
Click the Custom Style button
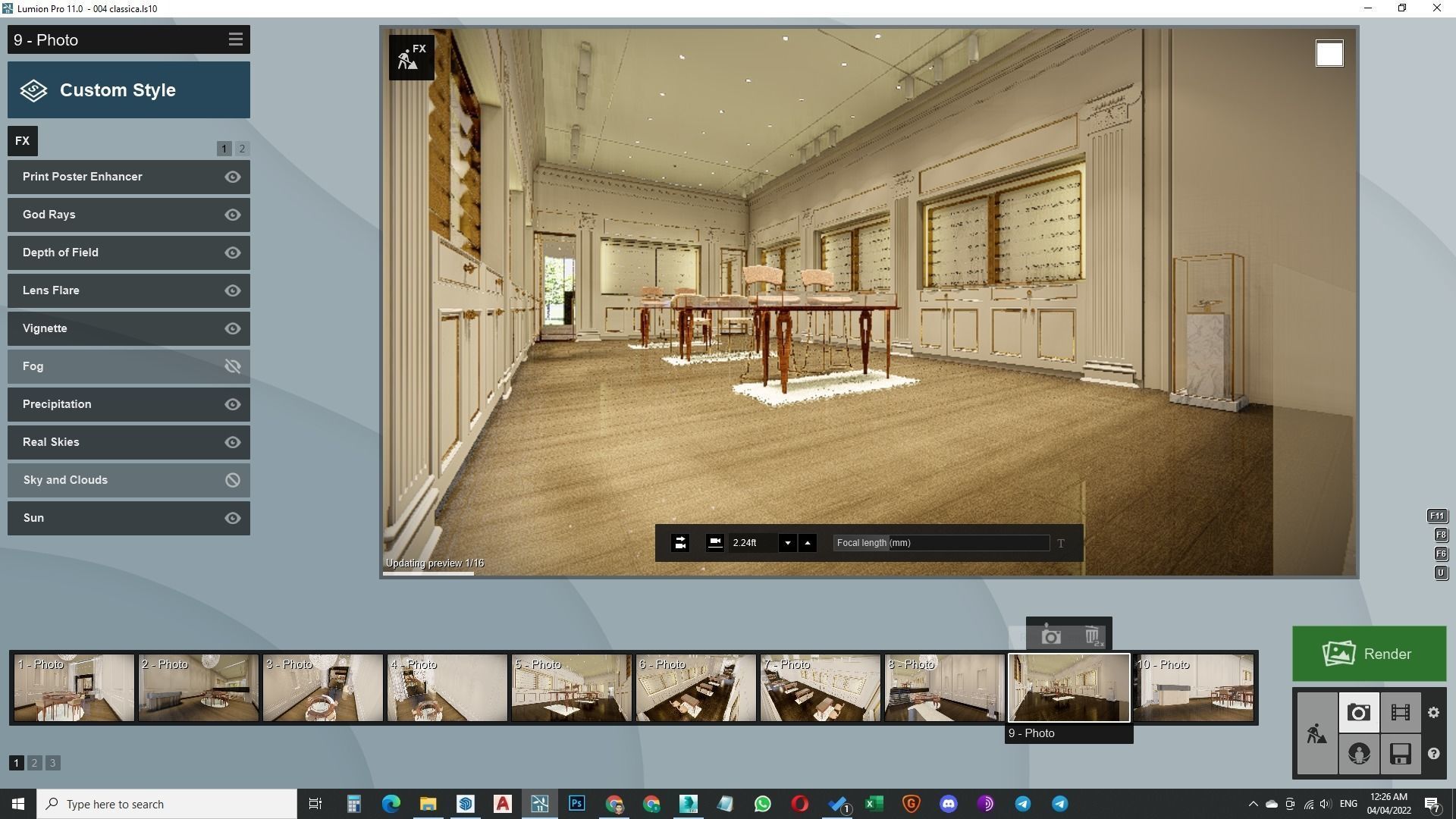coord(129,90)
